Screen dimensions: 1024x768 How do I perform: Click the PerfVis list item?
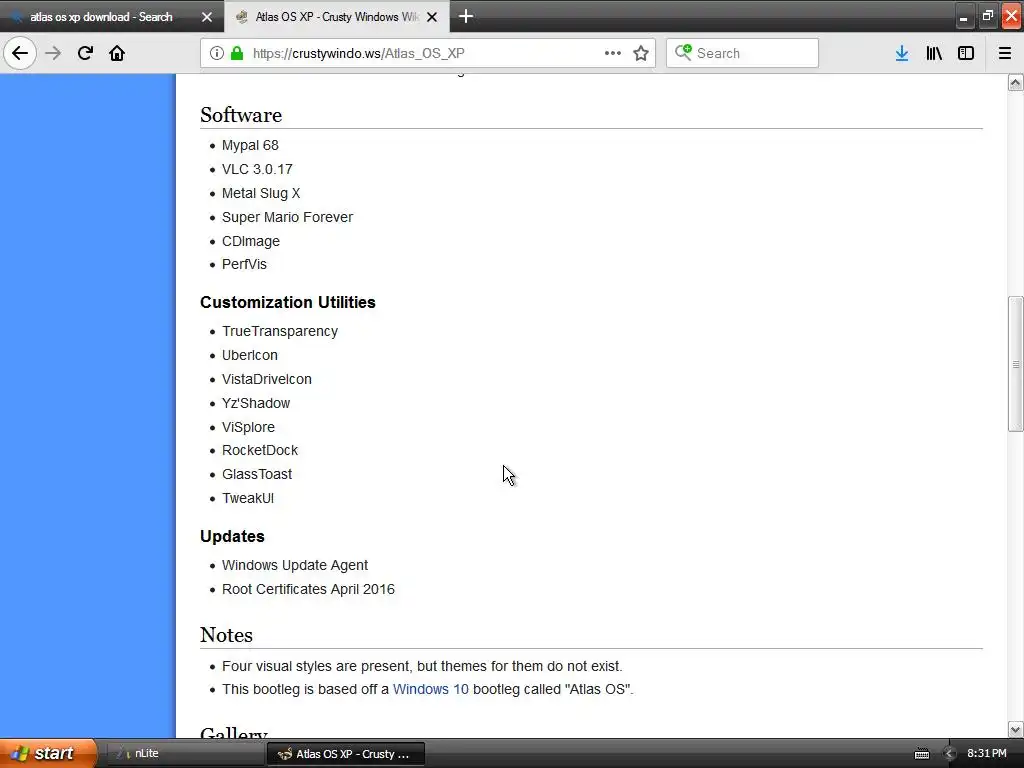point(244,264)
